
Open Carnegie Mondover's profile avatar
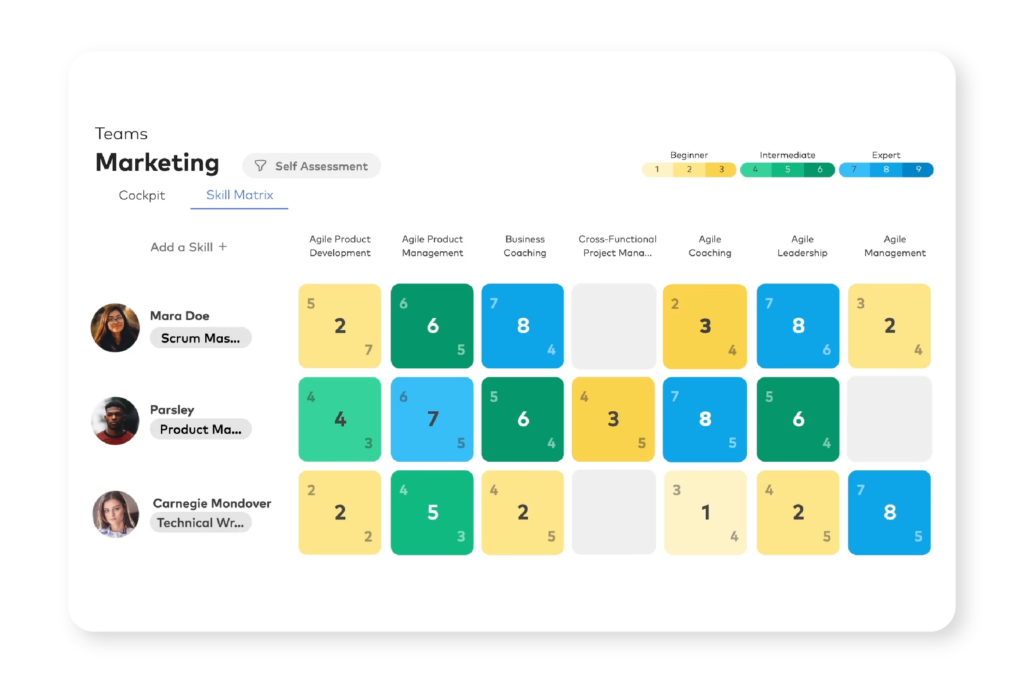[x=115, y=513]
